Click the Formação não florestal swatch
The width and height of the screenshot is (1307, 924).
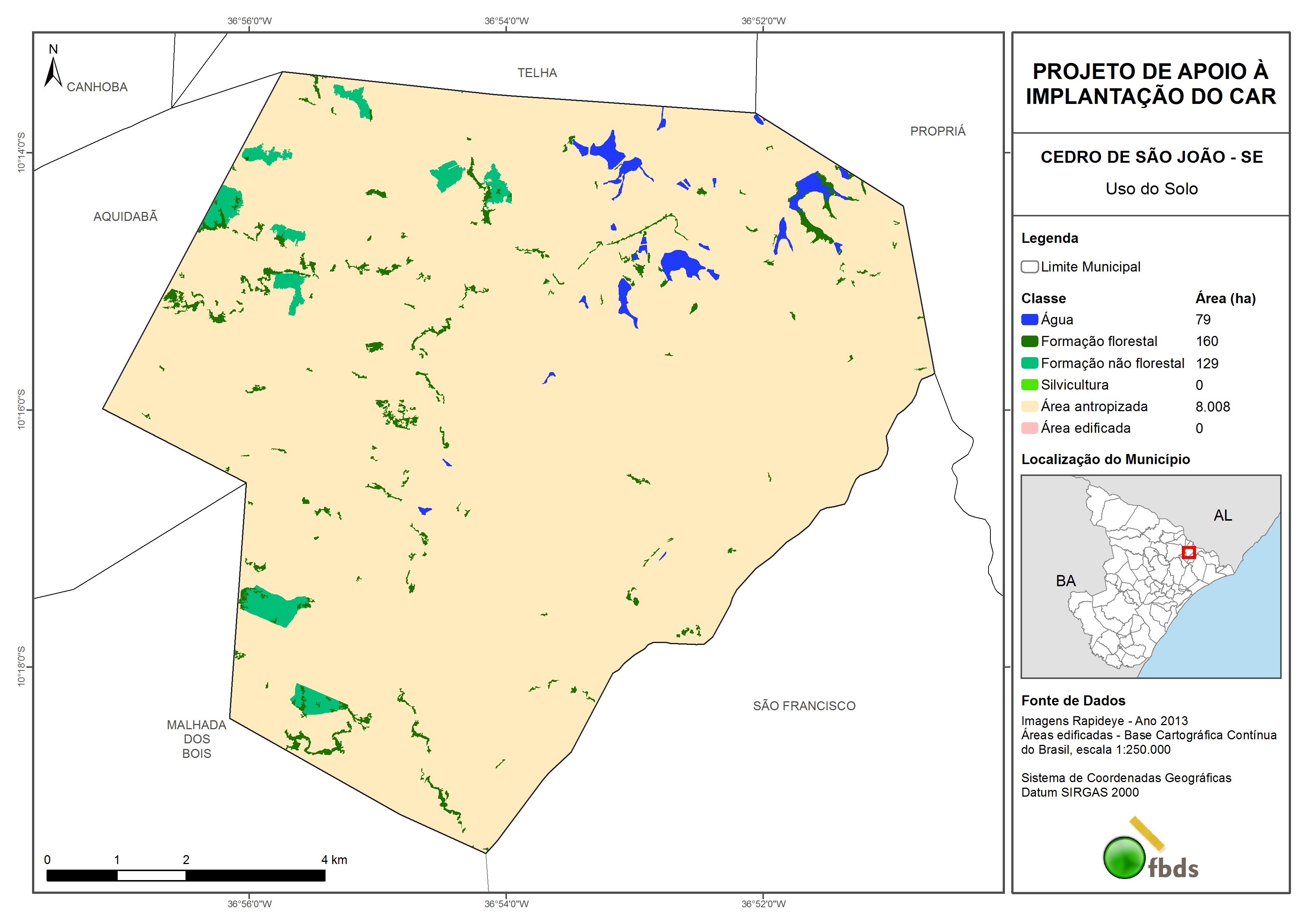[1029, 363]
